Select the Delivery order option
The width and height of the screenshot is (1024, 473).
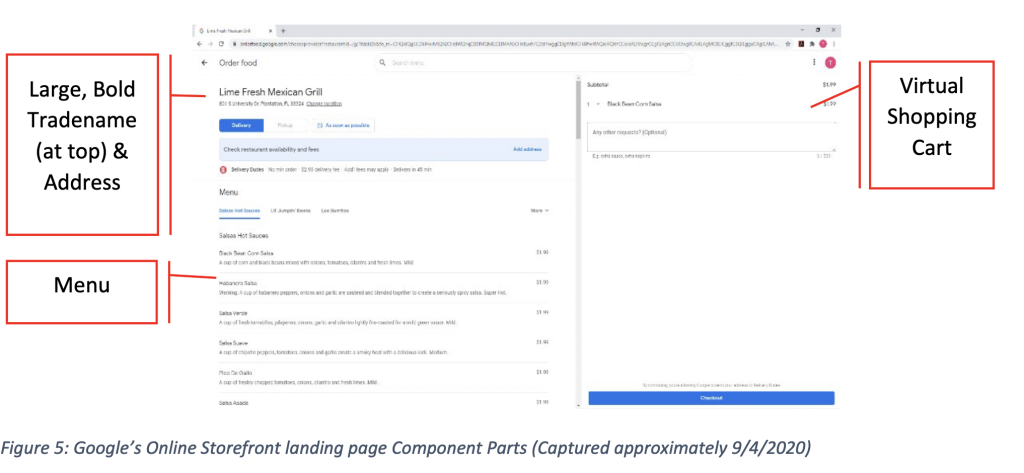pyautogui.click(x=241, y=125)
